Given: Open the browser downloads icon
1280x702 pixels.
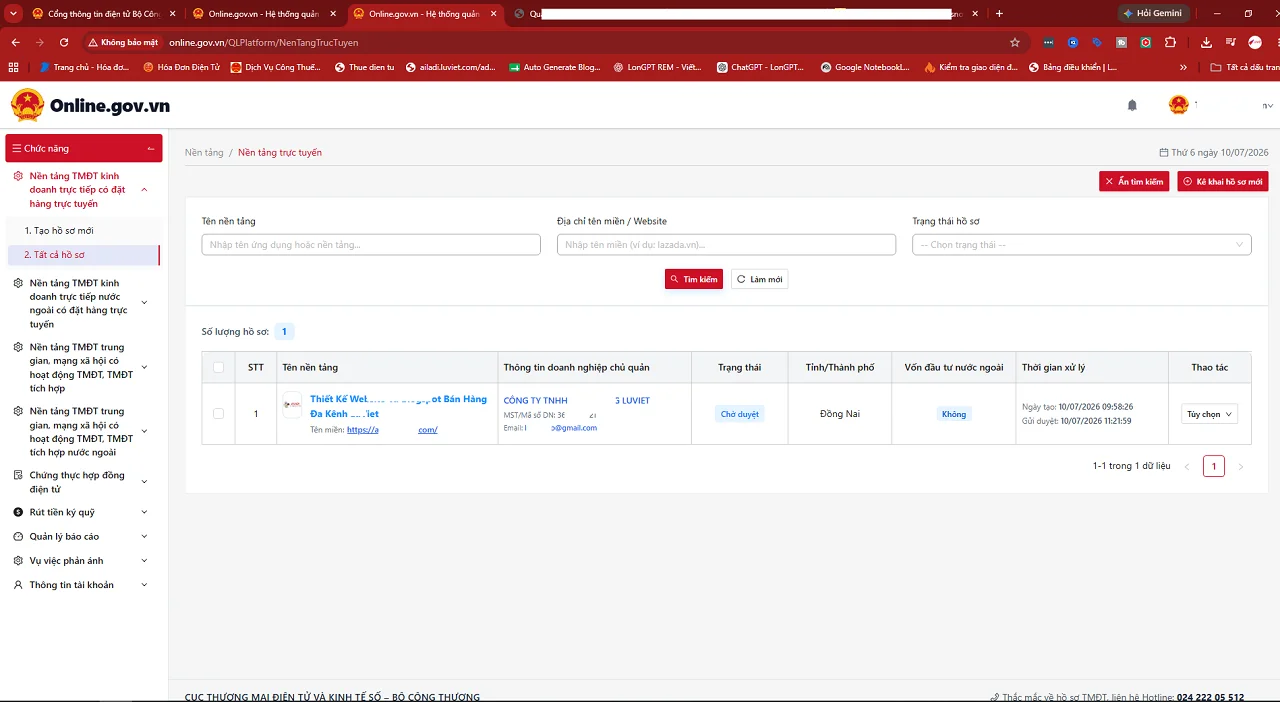Looking at the screenshot, I should click(1206, 43).
